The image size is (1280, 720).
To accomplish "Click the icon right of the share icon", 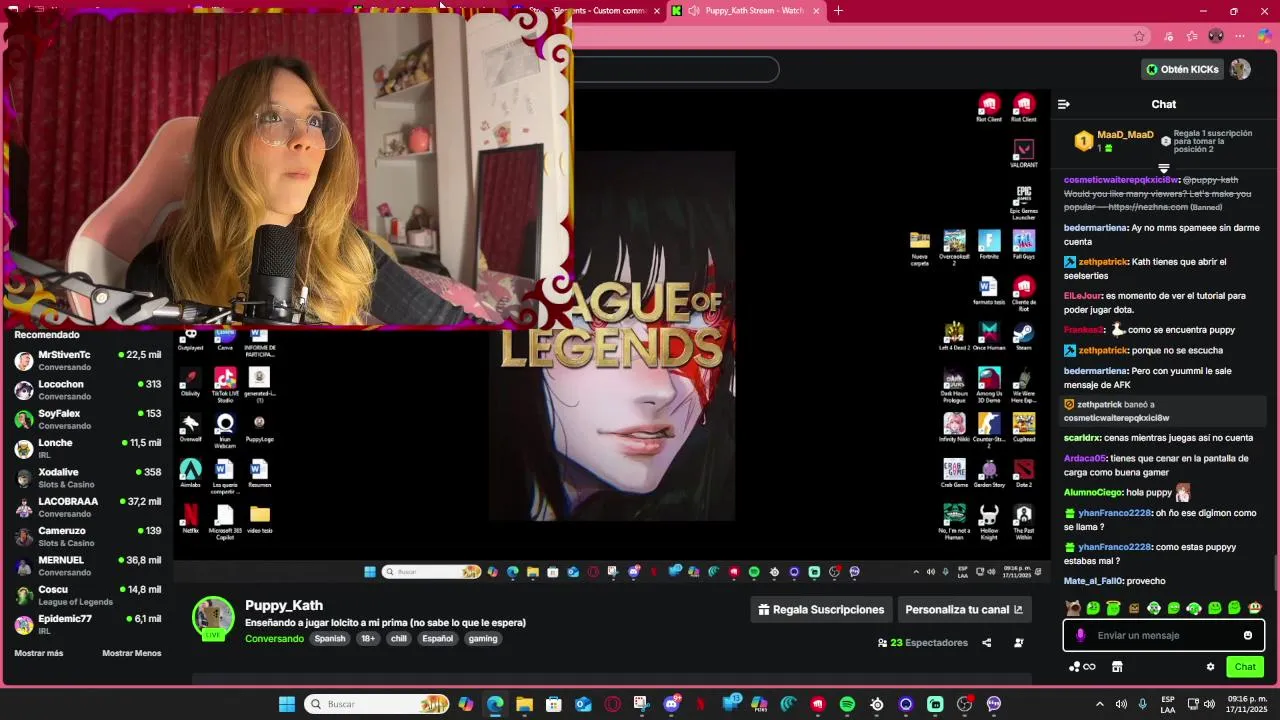I will coord(1019,643).
